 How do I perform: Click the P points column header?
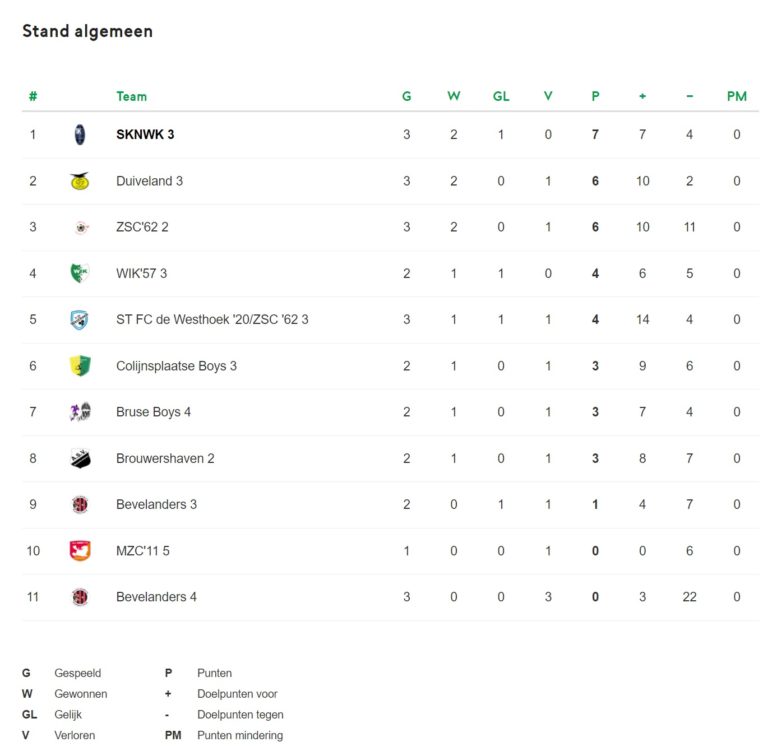pyautogui.click(x=595, y=96)
